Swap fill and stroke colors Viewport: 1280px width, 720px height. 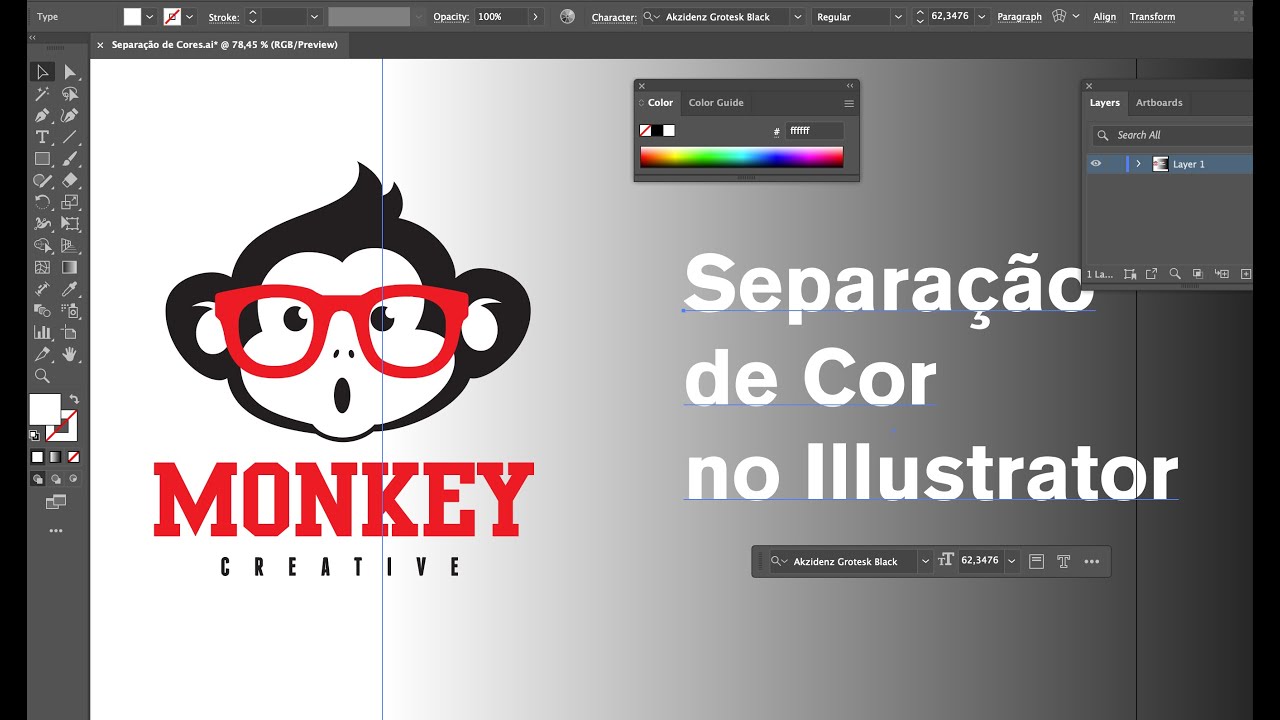pyautogui.click(x=73, y=399)
